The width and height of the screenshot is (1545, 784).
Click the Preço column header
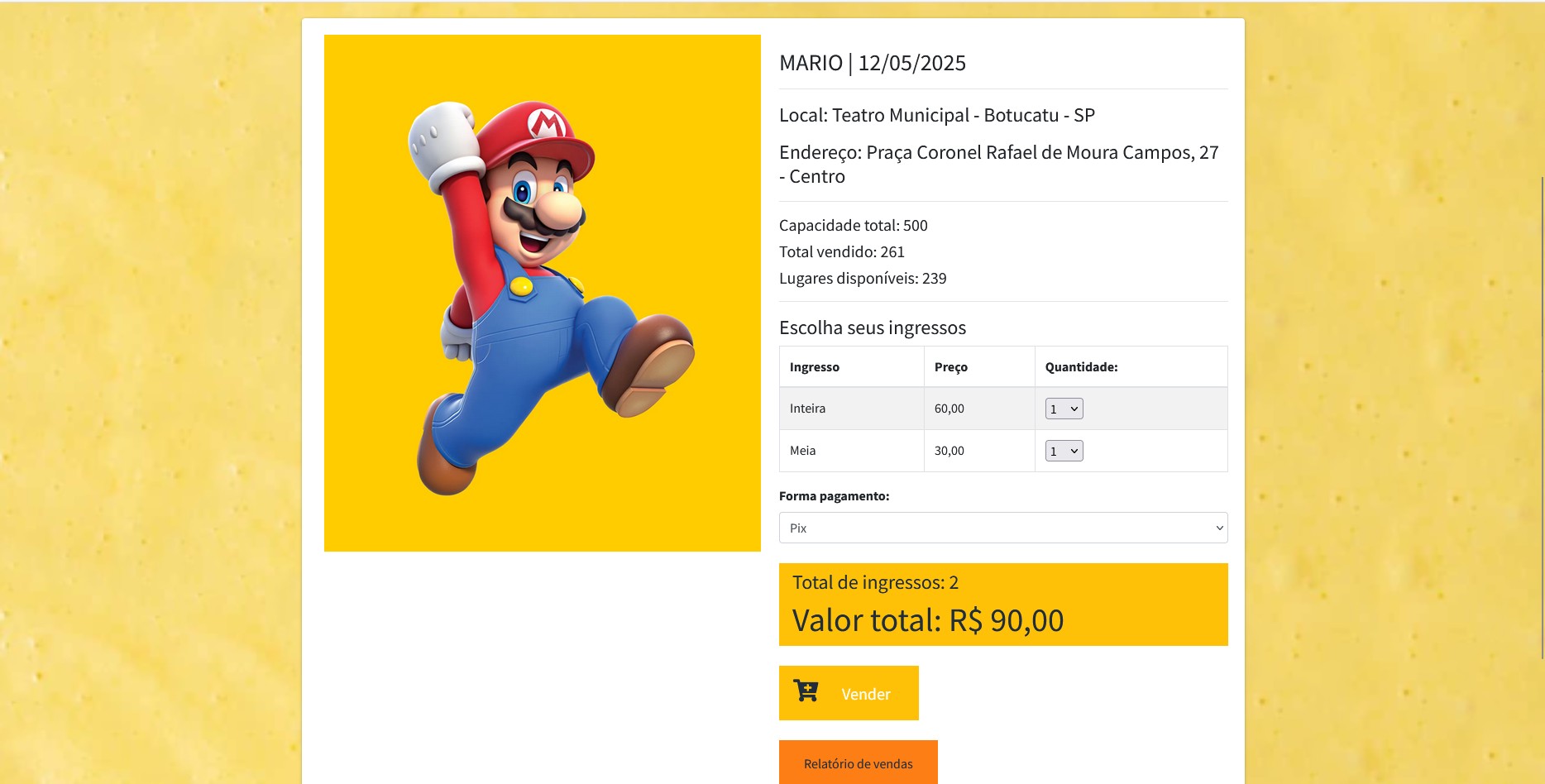click(950, 367)
